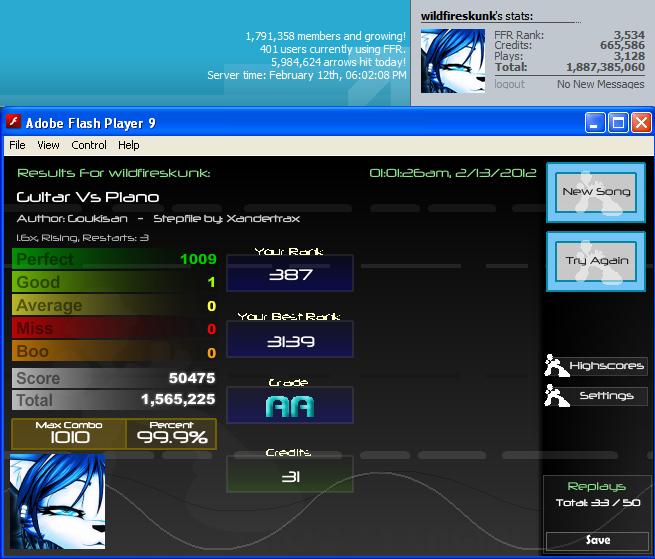Click the AA grade box

pyautogui.click(x=290, y=405)
